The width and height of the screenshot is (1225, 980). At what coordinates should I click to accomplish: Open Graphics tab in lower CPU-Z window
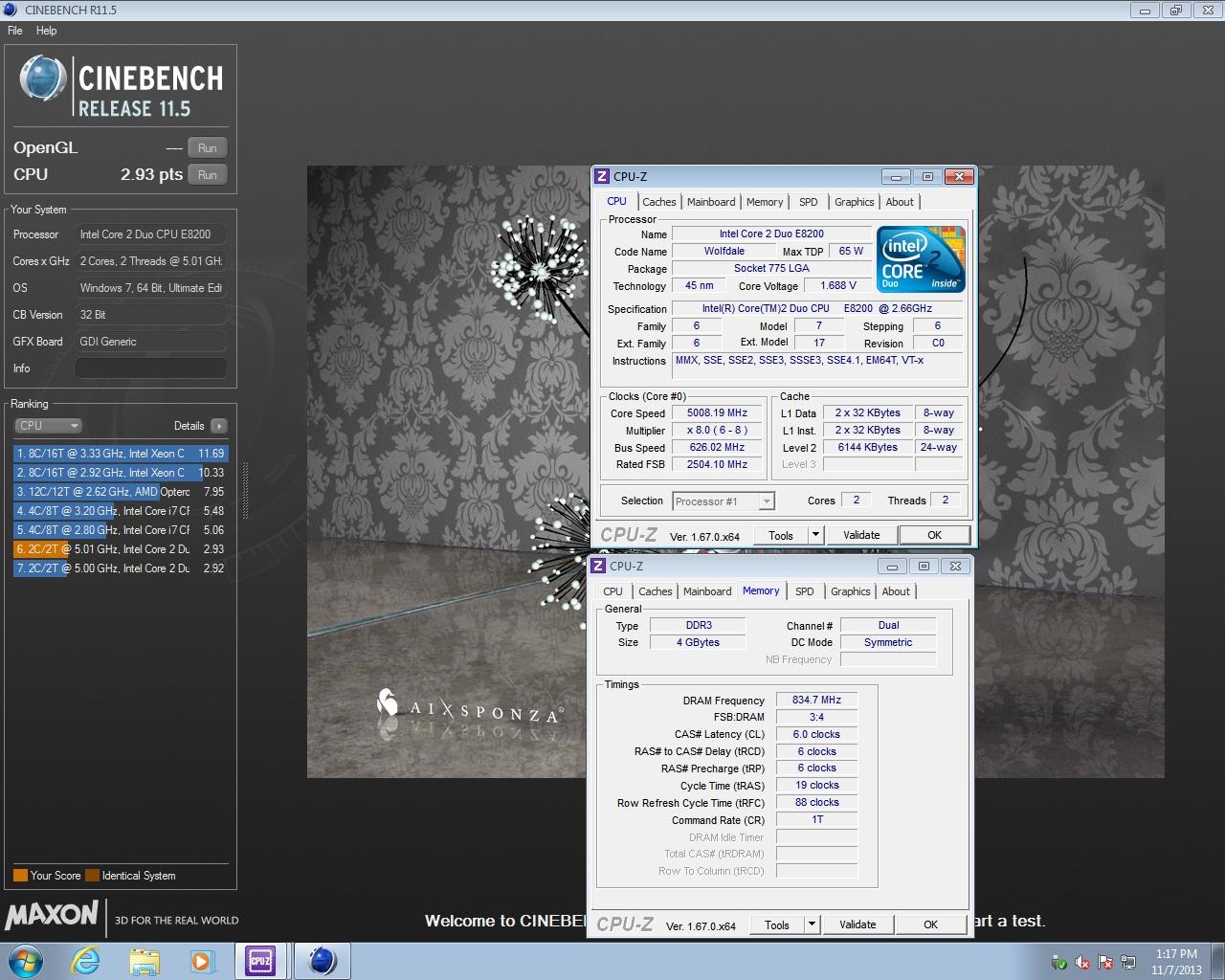[851, 591]
